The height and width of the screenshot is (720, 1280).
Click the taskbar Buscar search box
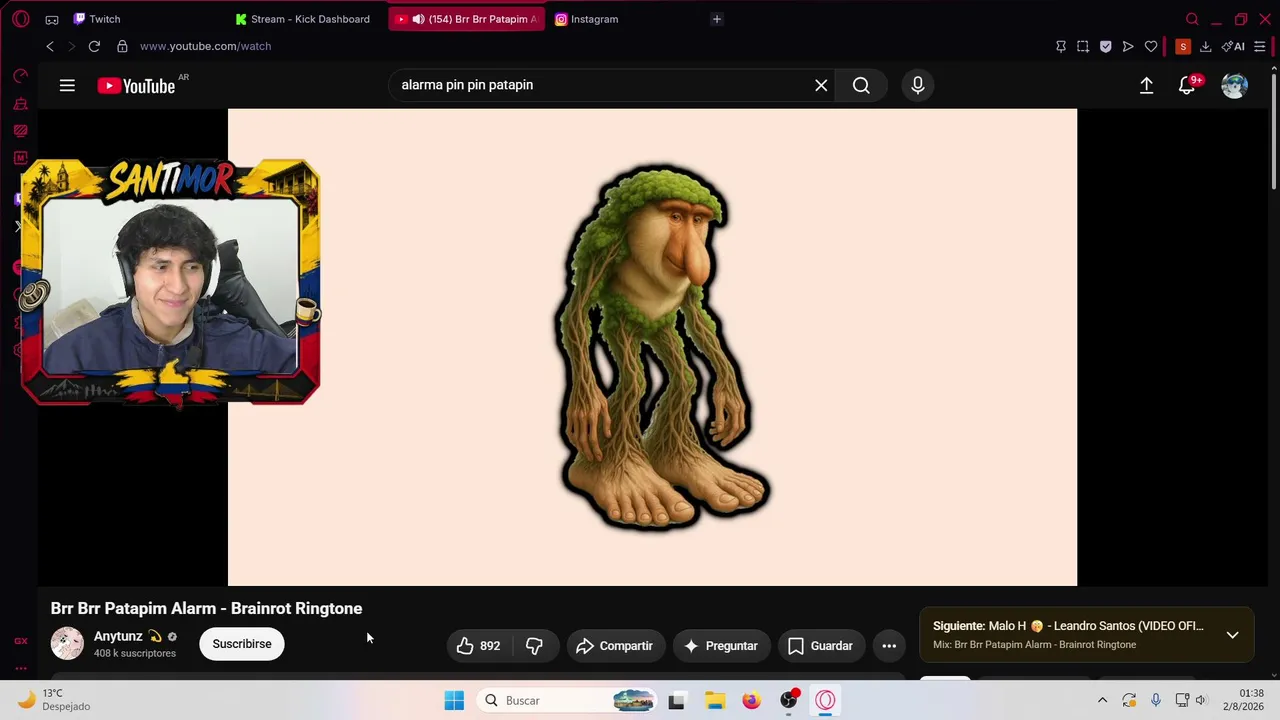(568, 700)
